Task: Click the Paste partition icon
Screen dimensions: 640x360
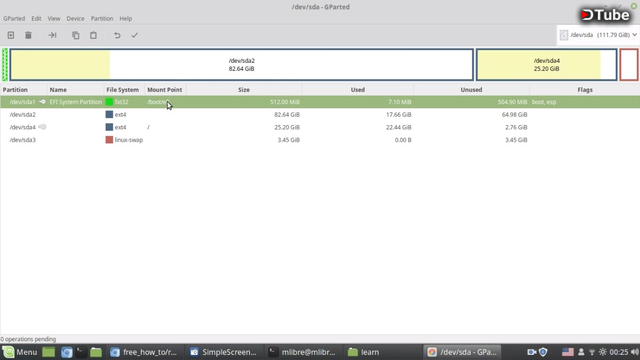Action: tap(93, 35)
